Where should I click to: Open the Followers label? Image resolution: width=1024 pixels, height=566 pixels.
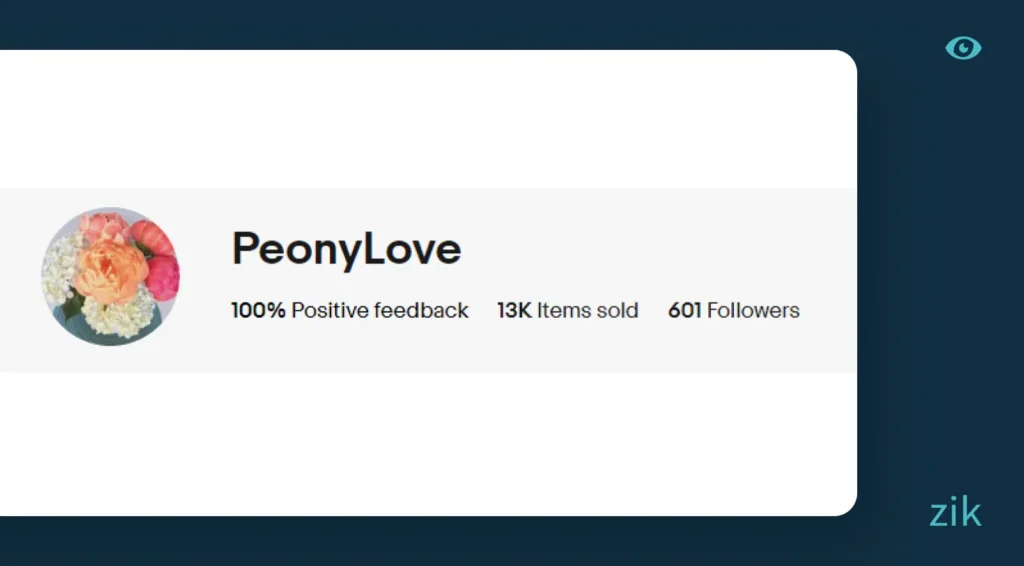tap(753, 310)
